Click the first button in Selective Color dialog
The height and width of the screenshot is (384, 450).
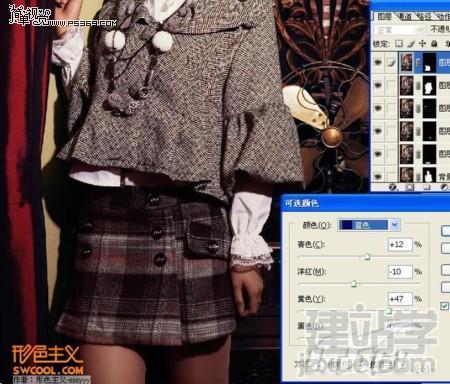click(x=445, y=231)
